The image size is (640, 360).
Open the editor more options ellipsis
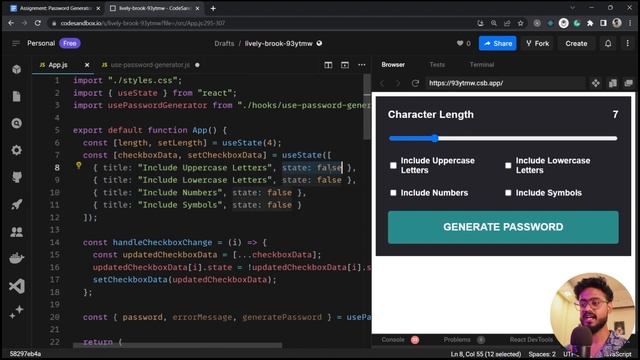point(362,65)
